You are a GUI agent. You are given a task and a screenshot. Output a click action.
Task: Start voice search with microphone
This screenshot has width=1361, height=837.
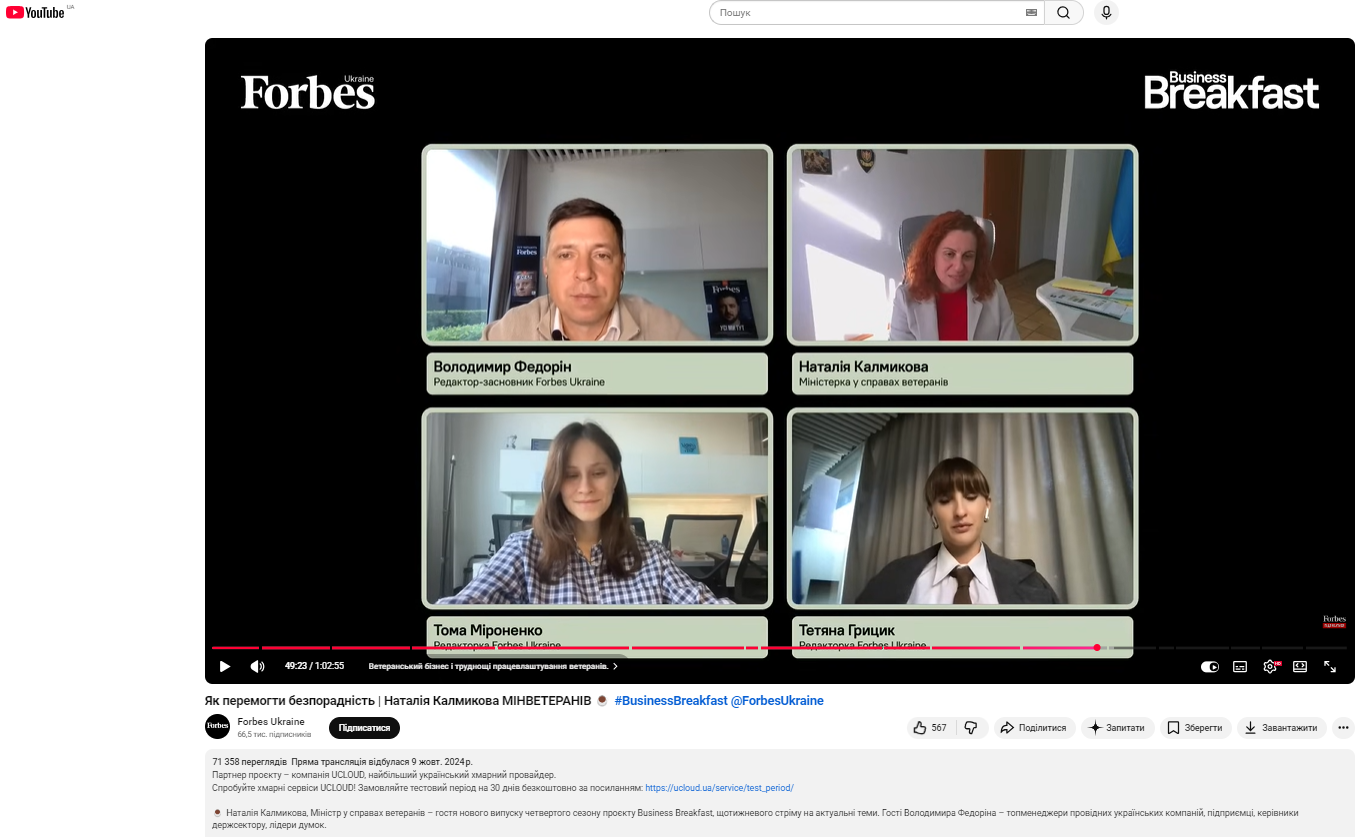(1105, 13)
